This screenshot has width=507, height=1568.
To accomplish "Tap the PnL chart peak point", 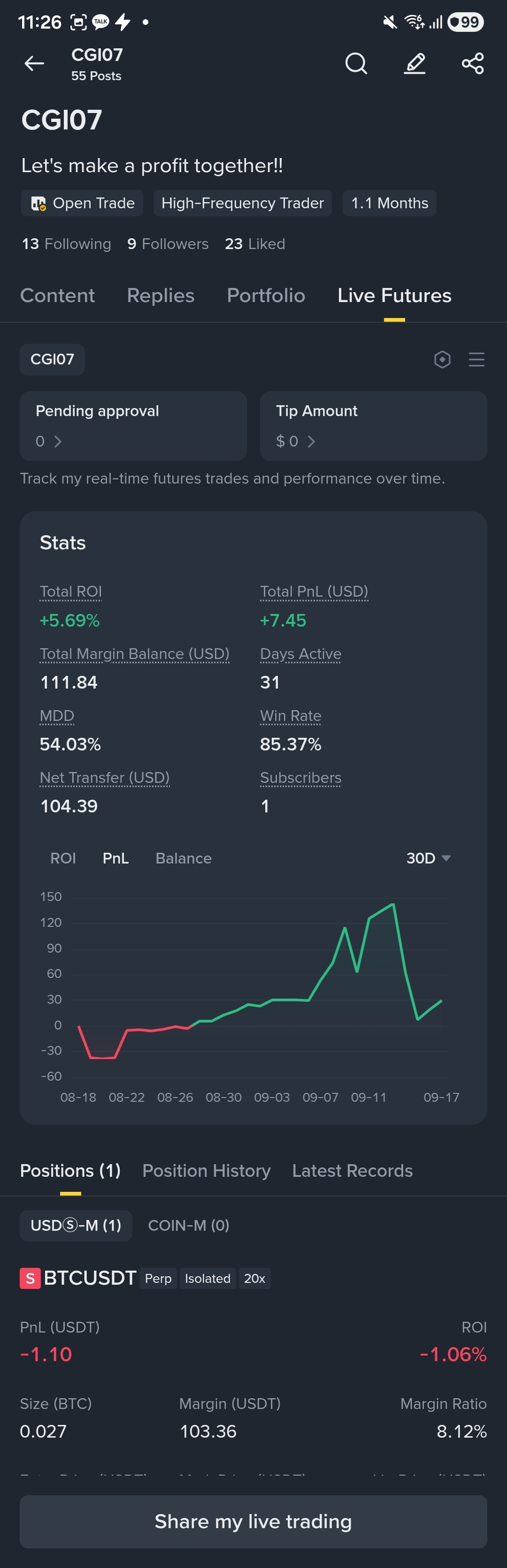I will (x=393, y=904).
